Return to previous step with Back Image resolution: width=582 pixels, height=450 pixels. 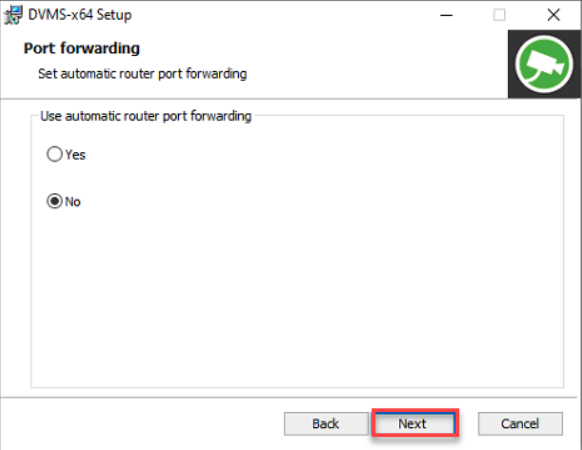pos(326,423)
